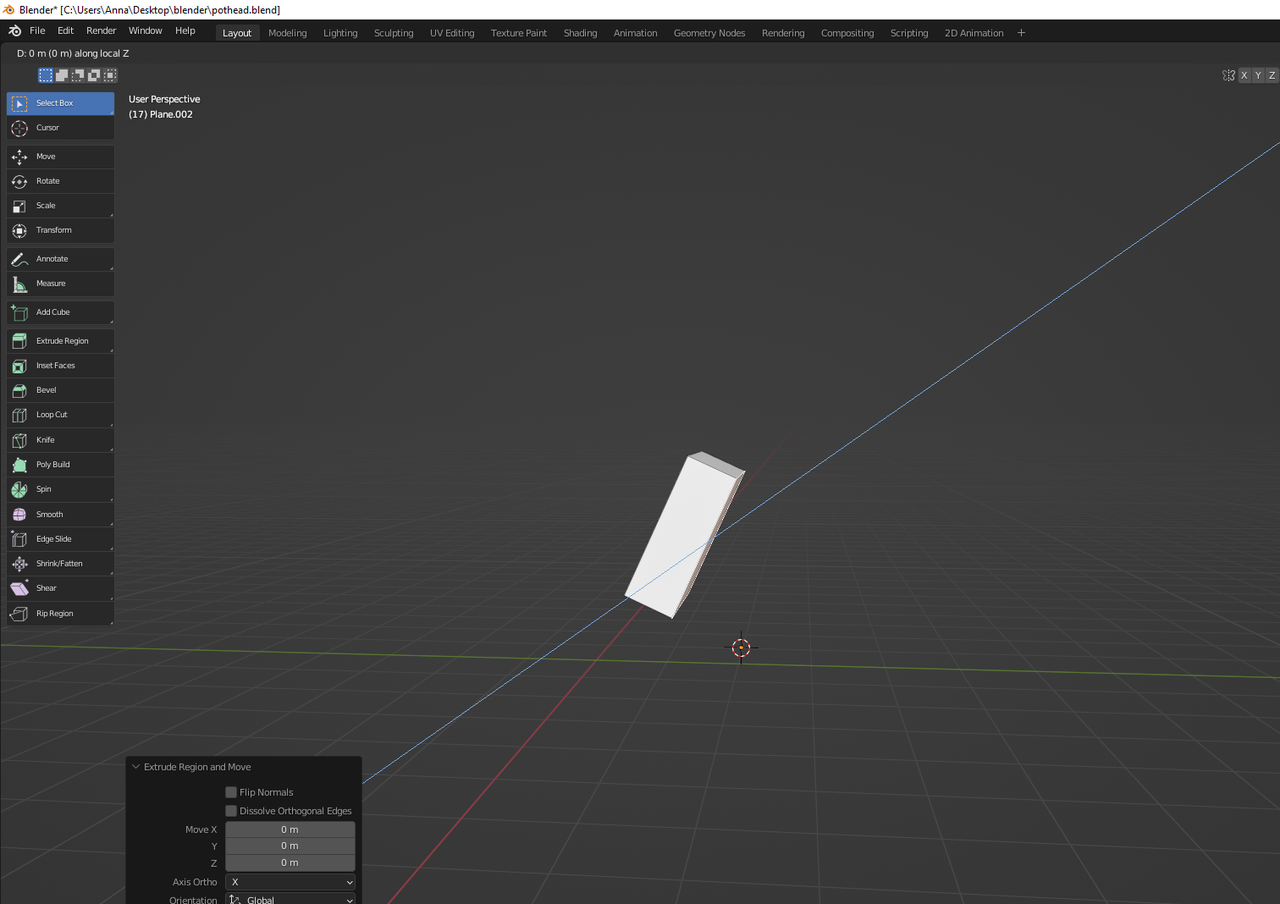
Task: Select the Scale tool
Action: click(x=60, y=206)
